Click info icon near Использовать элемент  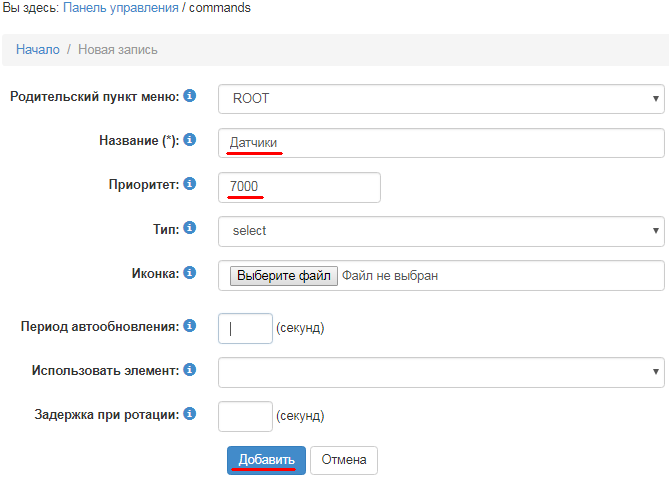[x=190, y=370]
